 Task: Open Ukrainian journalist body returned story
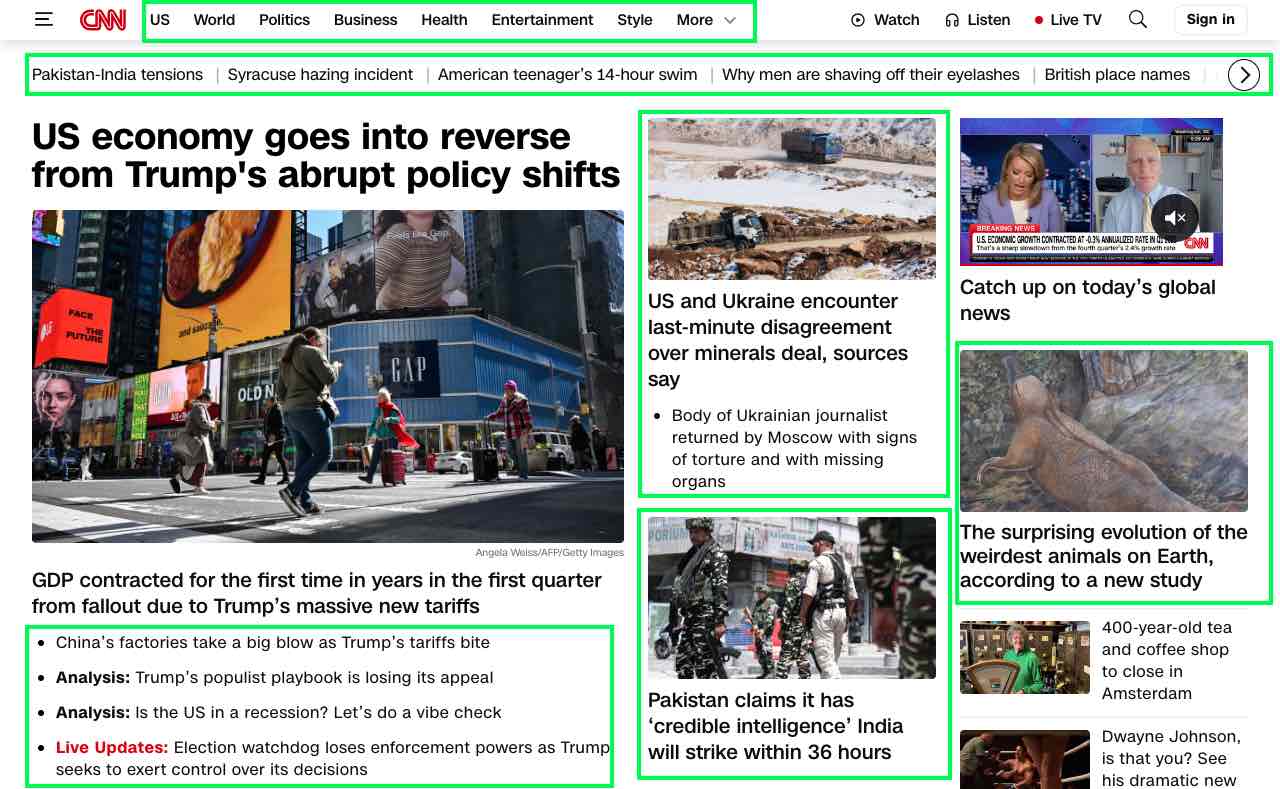[794, 448]
